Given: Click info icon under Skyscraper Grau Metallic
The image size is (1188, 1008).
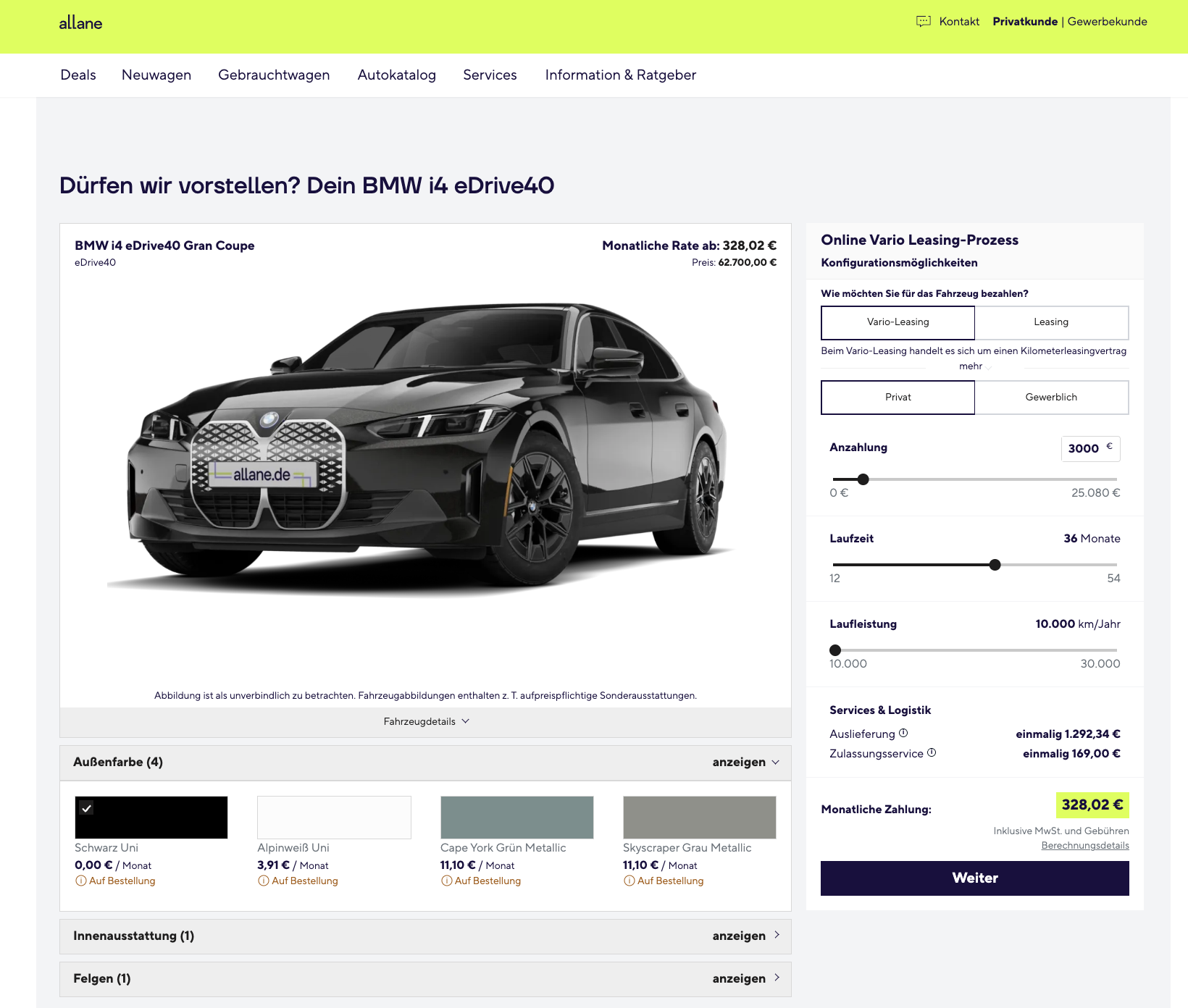Looking at the screenshot, I should tap(629, 881).
